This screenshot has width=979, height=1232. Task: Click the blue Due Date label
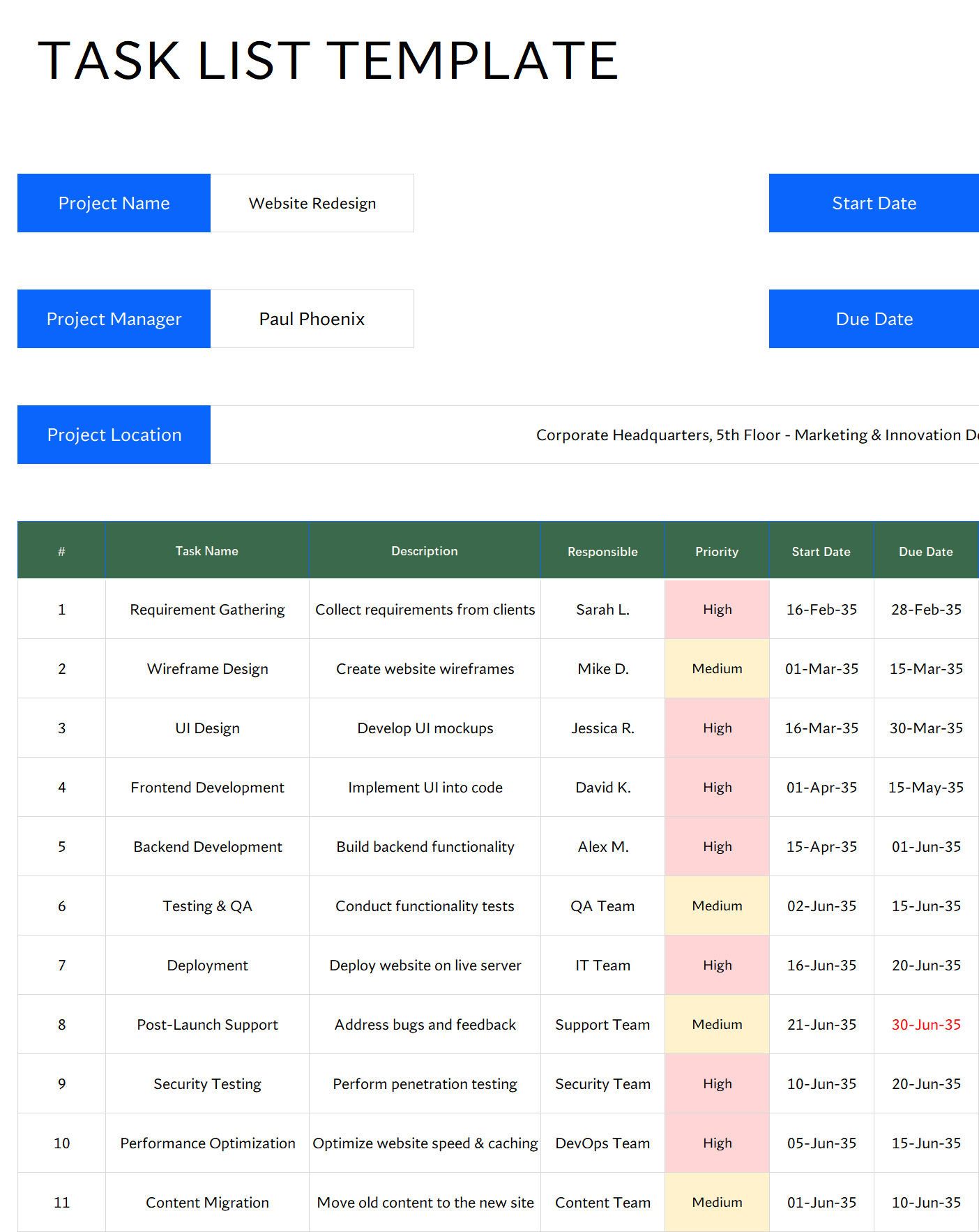[x=874, y=319]
